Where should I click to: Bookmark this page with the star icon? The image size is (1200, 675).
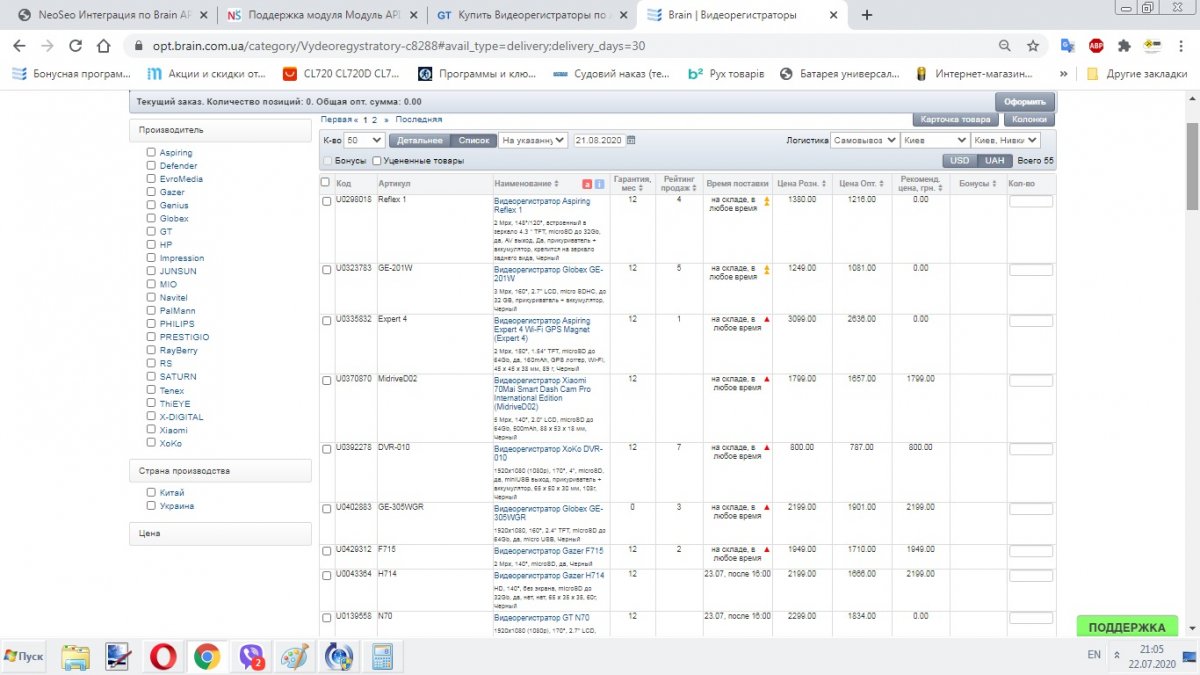[1033, 46]
